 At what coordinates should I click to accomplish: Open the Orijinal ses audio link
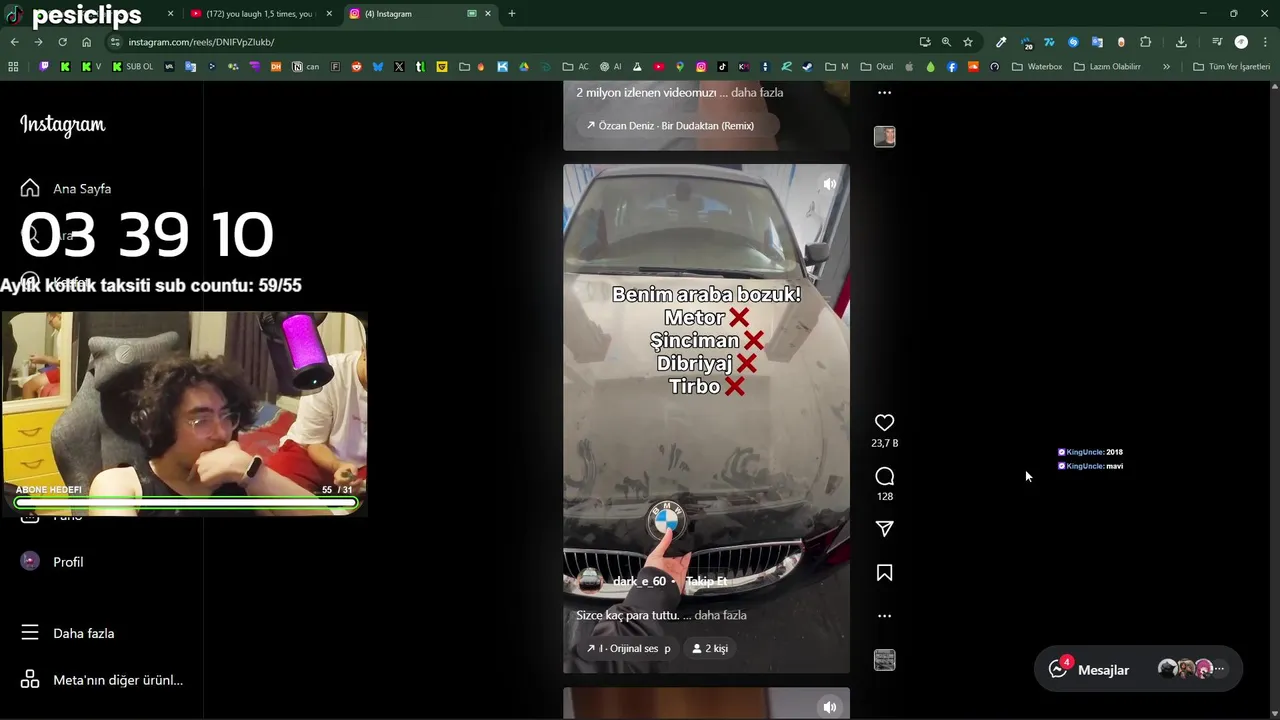pos(628,648)
